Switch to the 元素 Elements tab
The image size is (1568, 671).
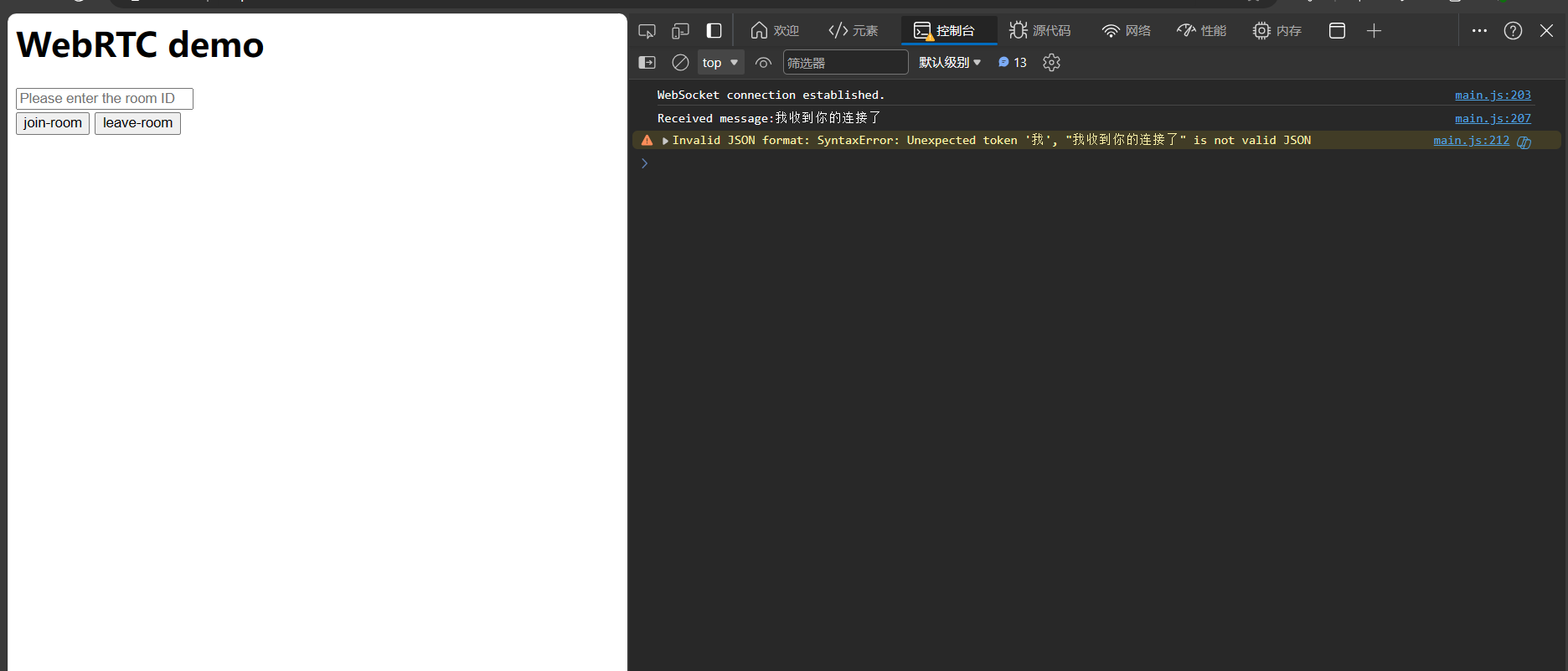point(853,31)
